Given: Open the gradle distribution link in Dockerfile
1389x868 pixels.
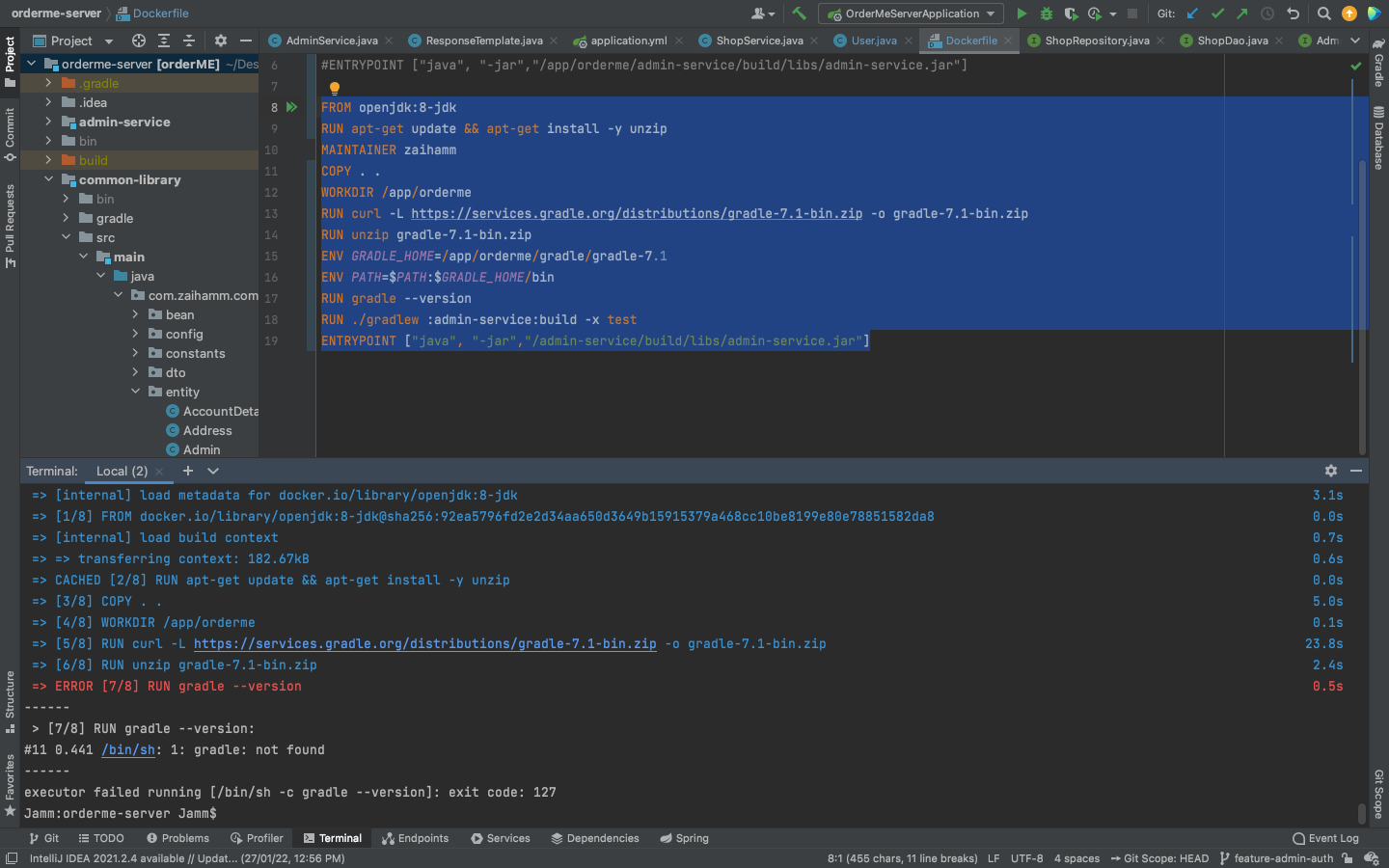Looking at the screenshot, I should pos(637,213).
